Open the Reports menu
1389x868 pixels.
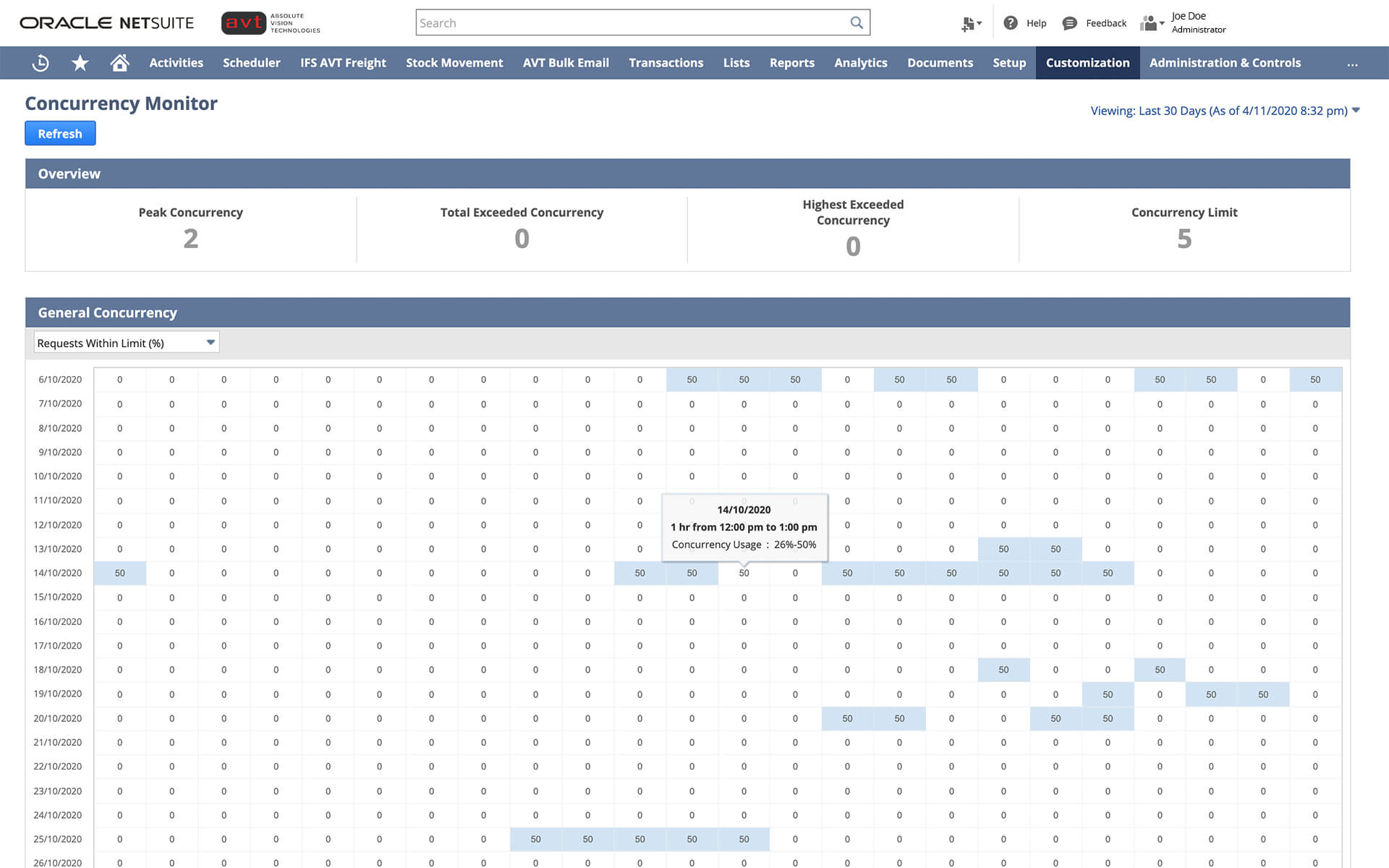[791, 63]
